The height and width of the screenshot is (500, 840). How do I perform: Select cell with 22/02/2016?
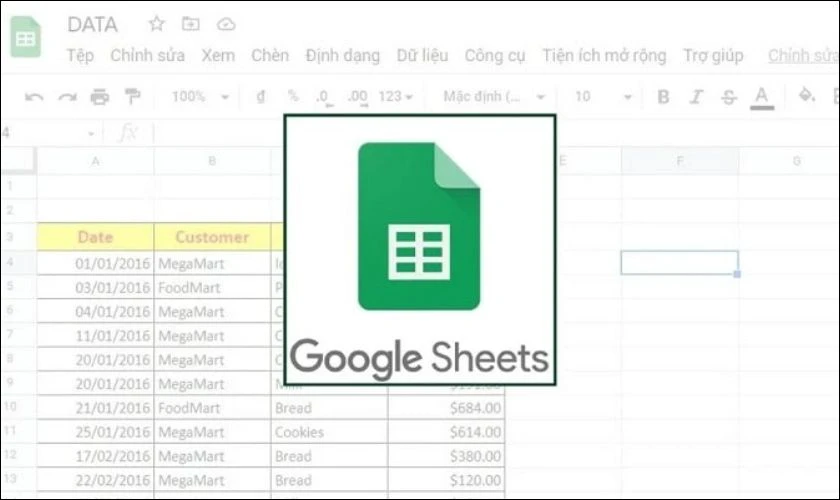[95, 480]
